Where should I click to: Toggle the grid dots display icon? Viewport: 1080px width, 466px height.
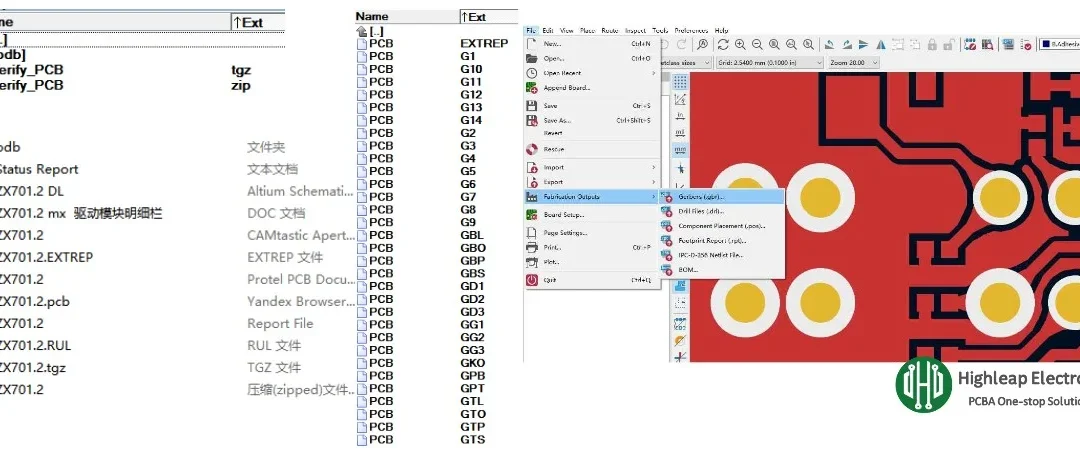680,83
